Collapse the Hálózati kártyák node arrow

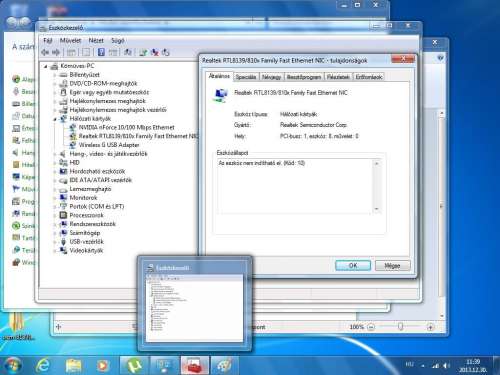pos(55,119)
